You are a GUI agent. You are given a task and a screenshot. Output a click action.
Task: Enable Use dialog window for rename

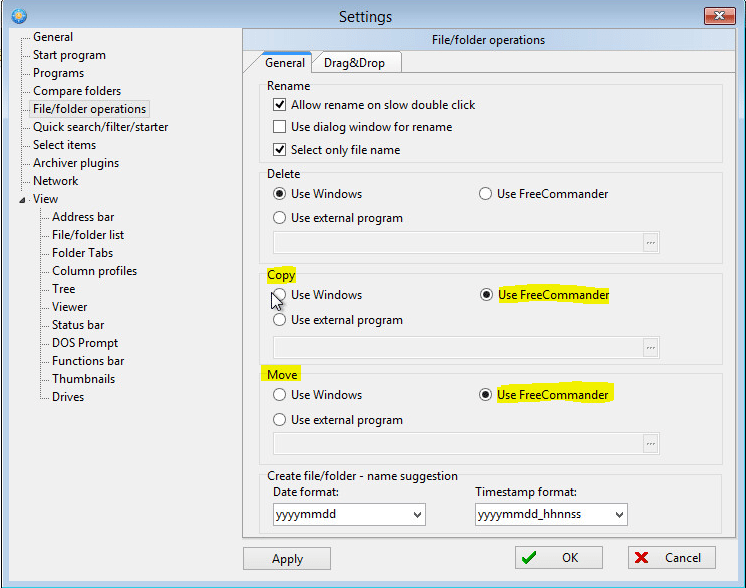pos(280,128)
